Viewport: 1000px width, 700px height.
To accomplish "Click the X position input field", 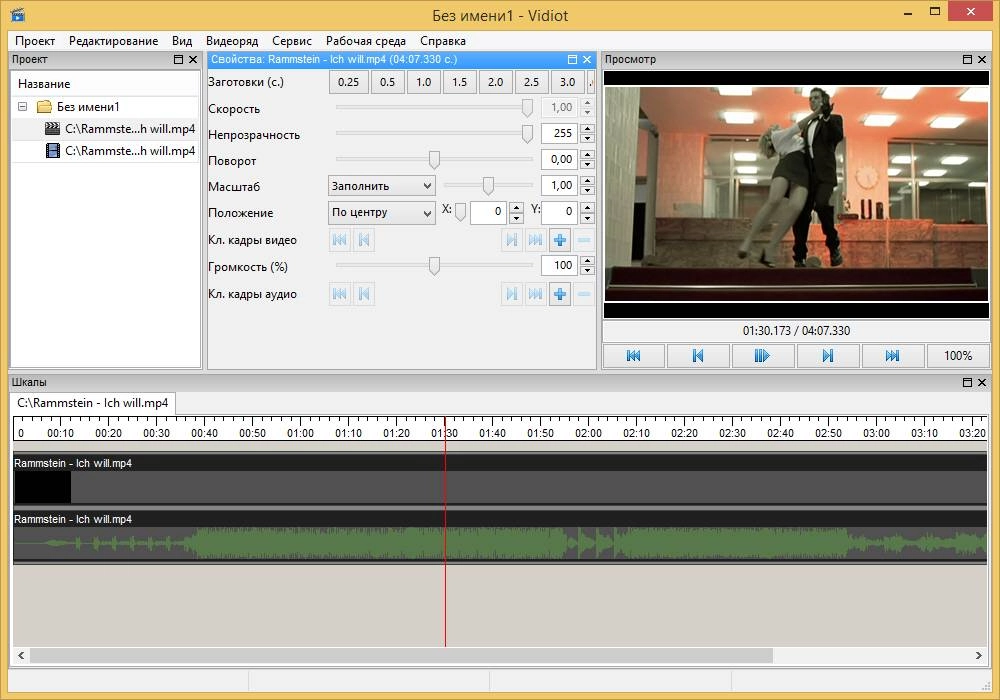I will (x=490, y=212).
